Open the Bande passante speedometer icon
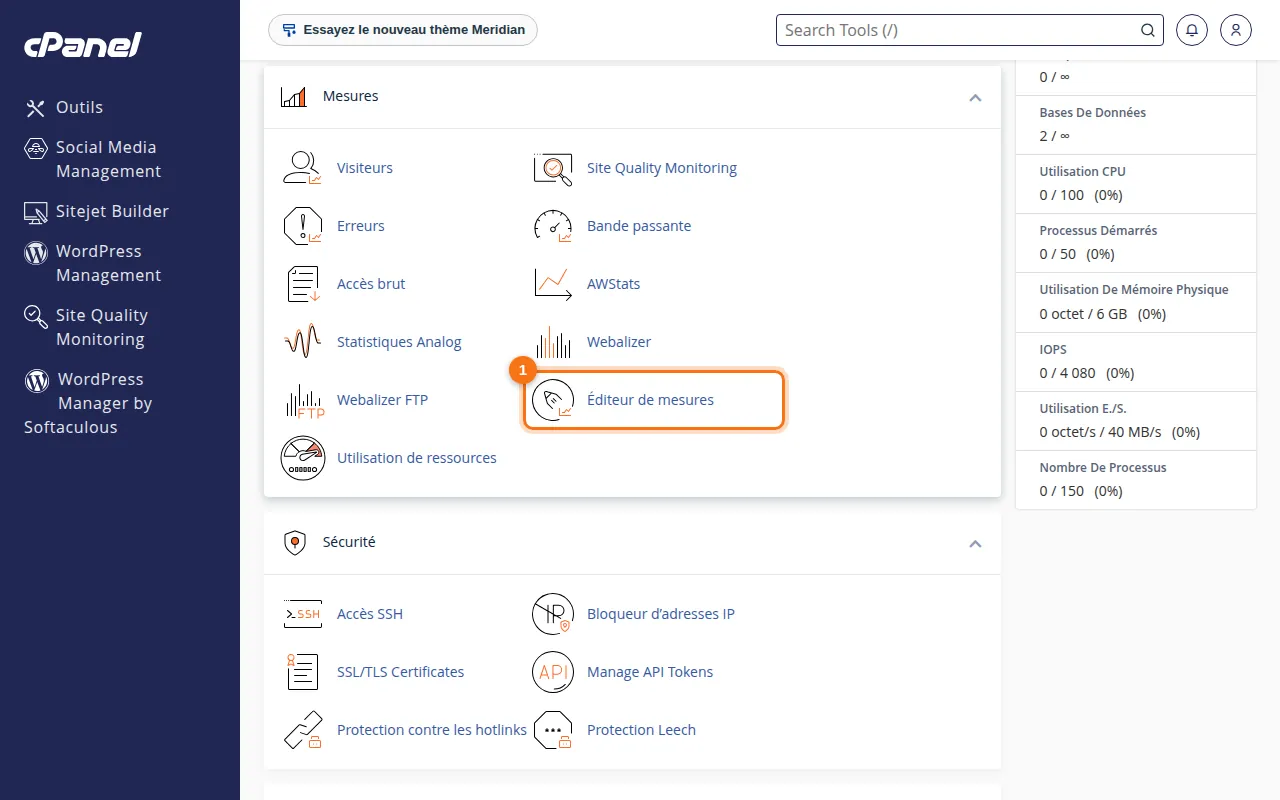The height and width of the screenshot is (800, 1280). (553, 226)
